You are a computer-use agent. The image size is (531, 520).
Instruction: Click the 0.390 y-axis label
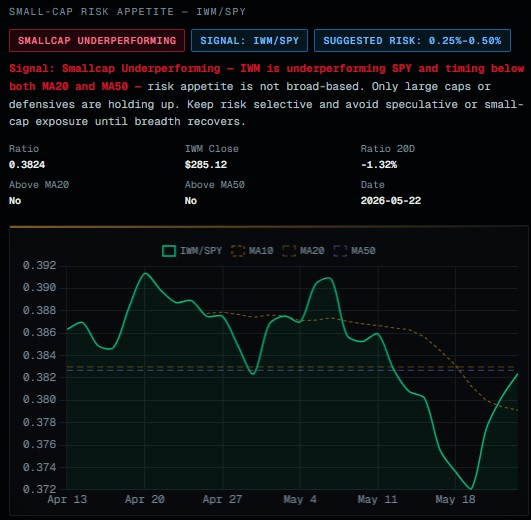tap(39, 288)
